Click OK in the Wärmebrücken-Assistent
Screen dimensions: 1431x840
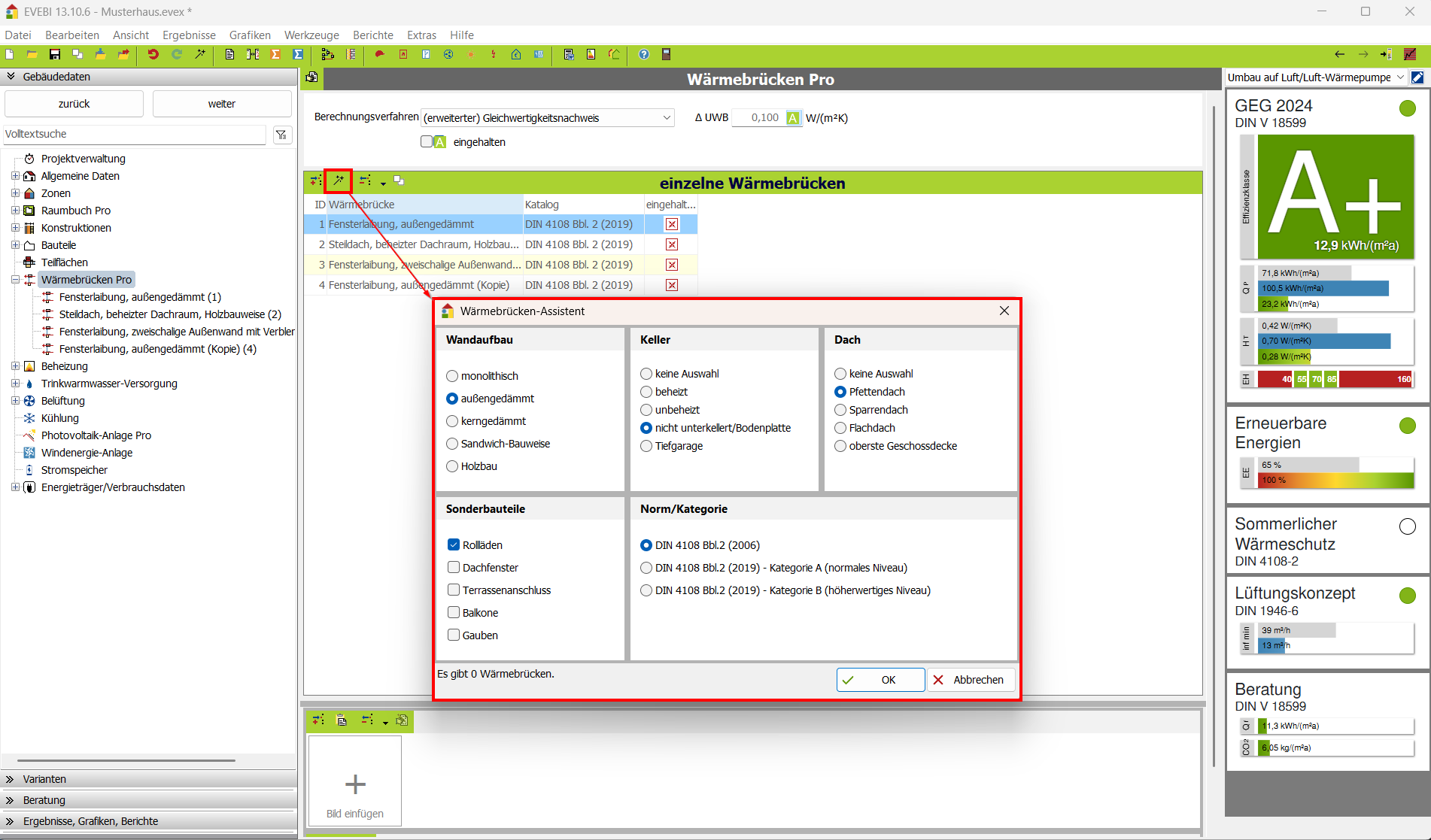point(880,680)
